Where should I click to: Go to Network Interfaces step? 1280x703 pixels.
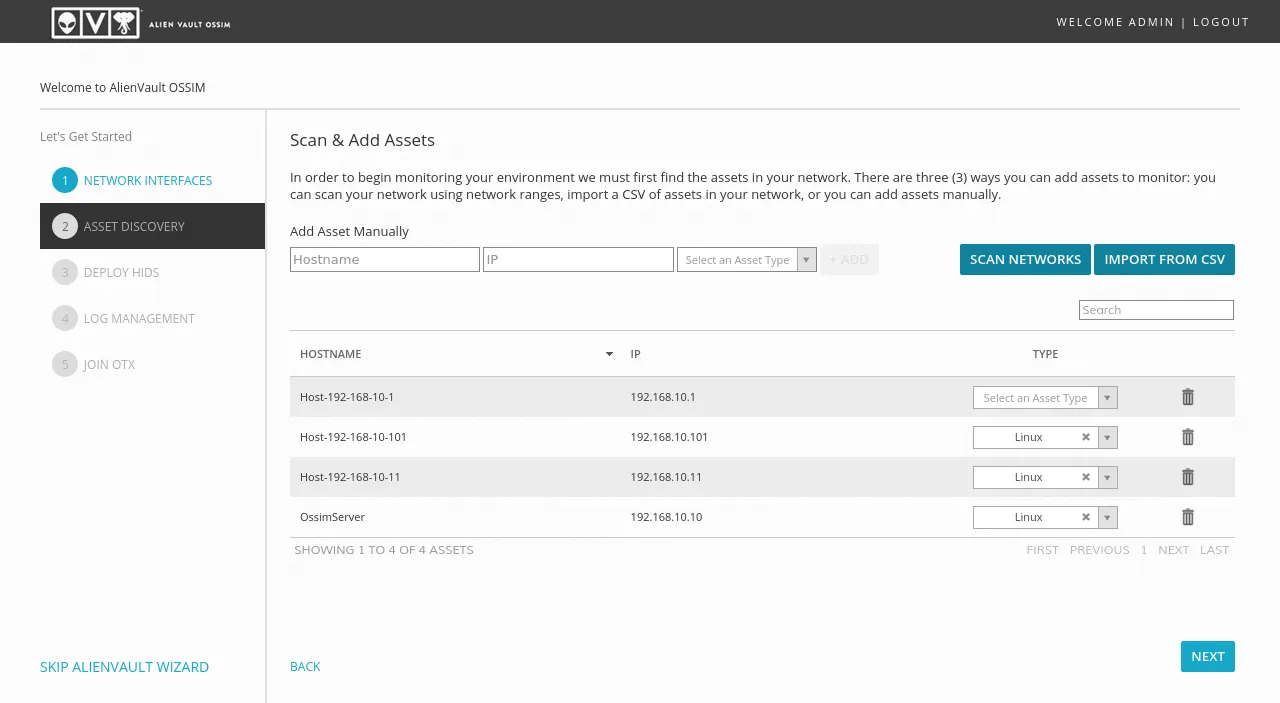click(147, 181)
